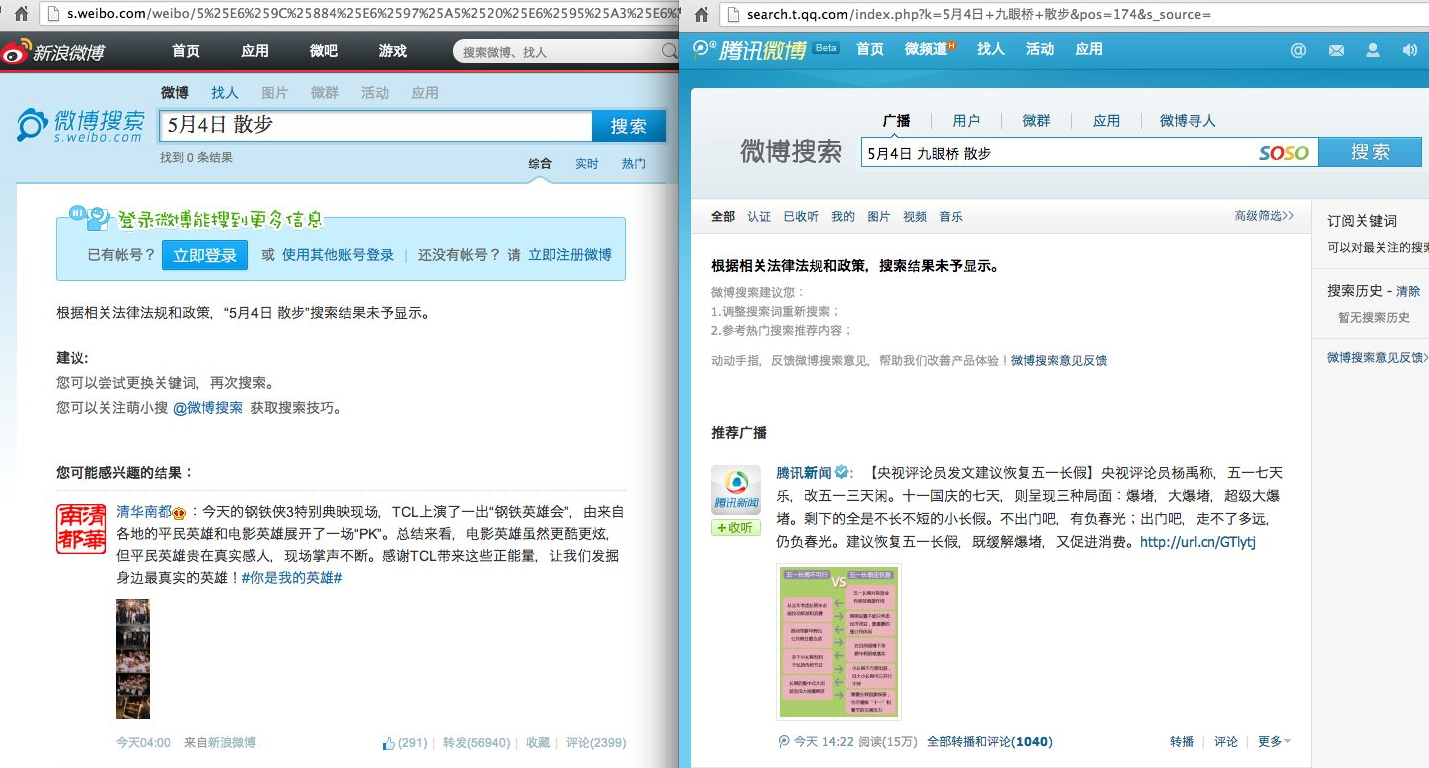
Task: Open the green infographic thumbnail in 腾讯新闻 post
Action: [x=839, y=642]
